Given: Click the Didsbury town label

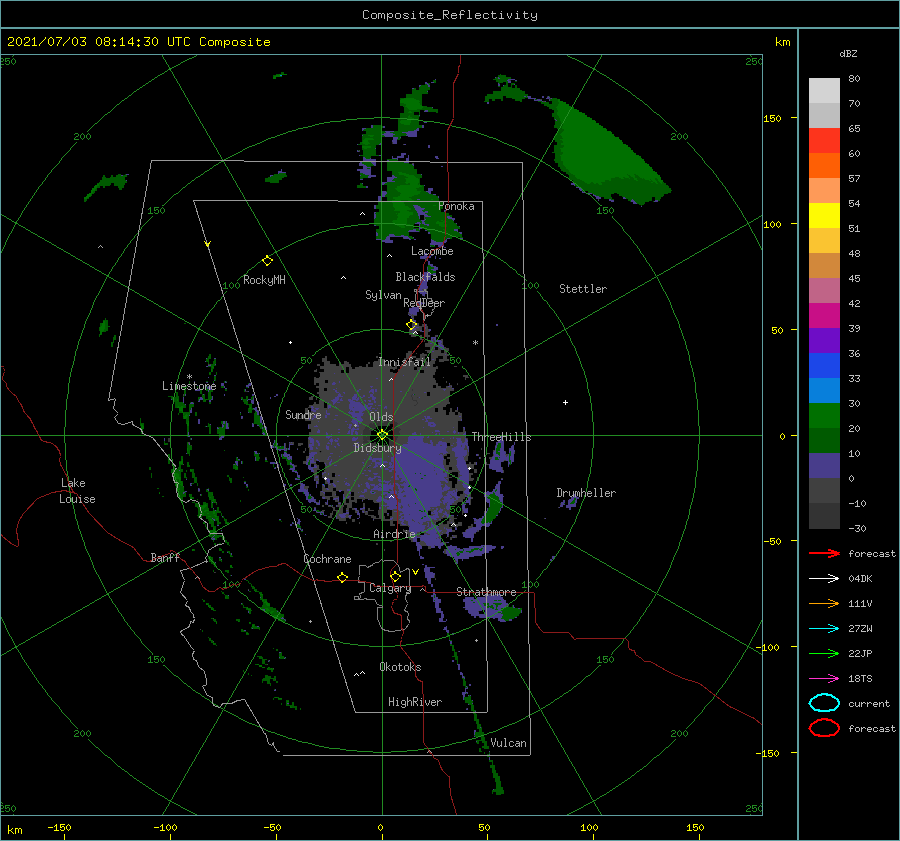Looking at the screenshot, I should pos(377,448).
